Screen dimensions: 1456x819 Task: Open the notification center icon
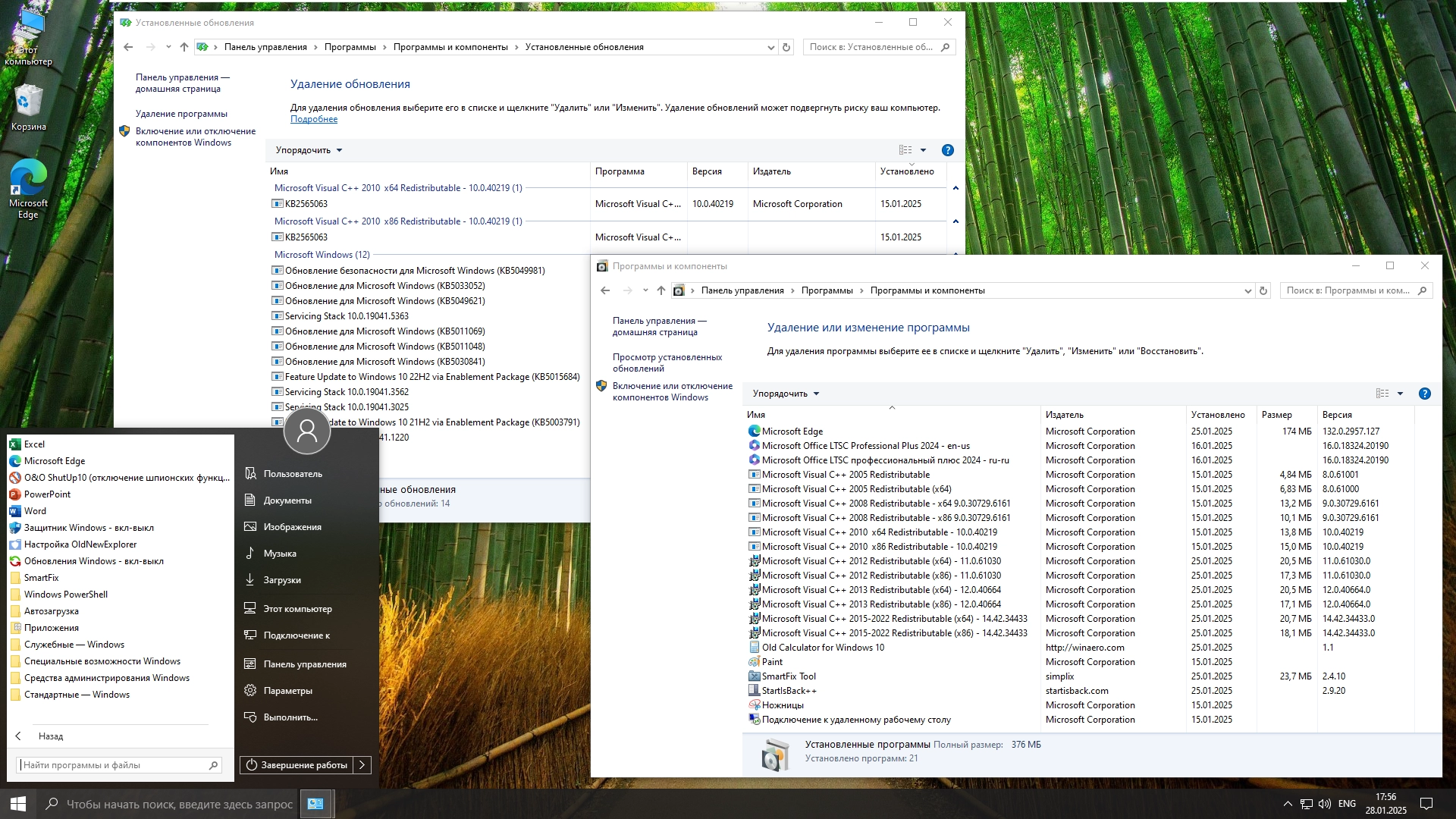tap(1426, 804)
